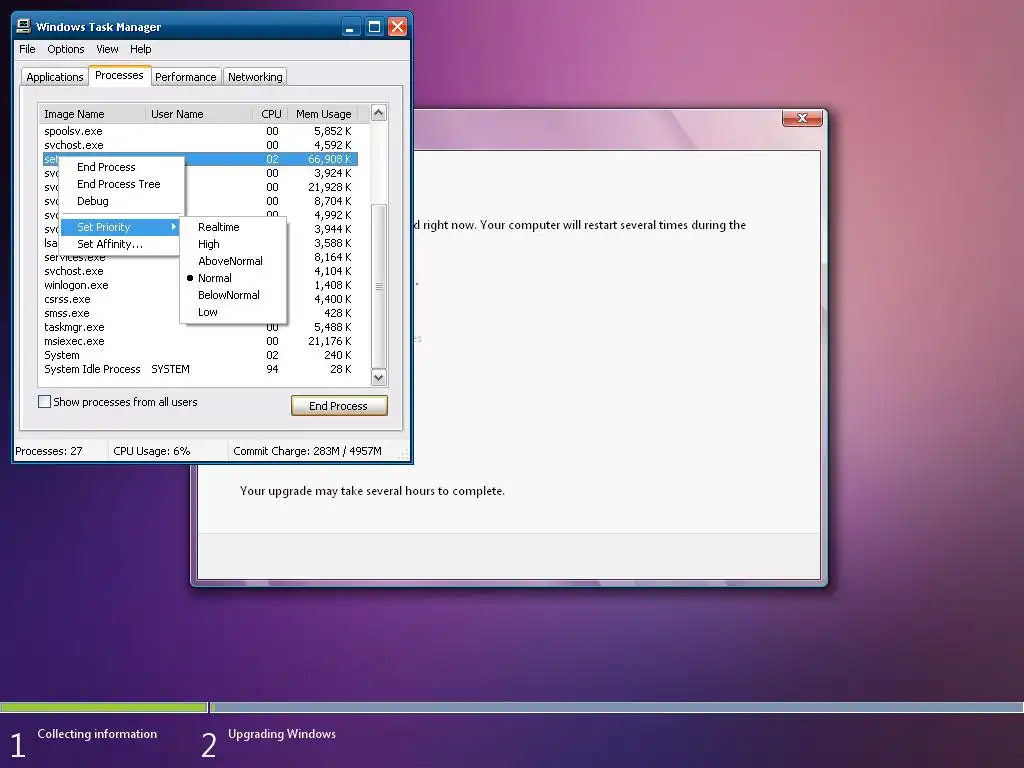Open the View menu
The width and height of the screenshot is (1024, 768).
click(107, 49)
